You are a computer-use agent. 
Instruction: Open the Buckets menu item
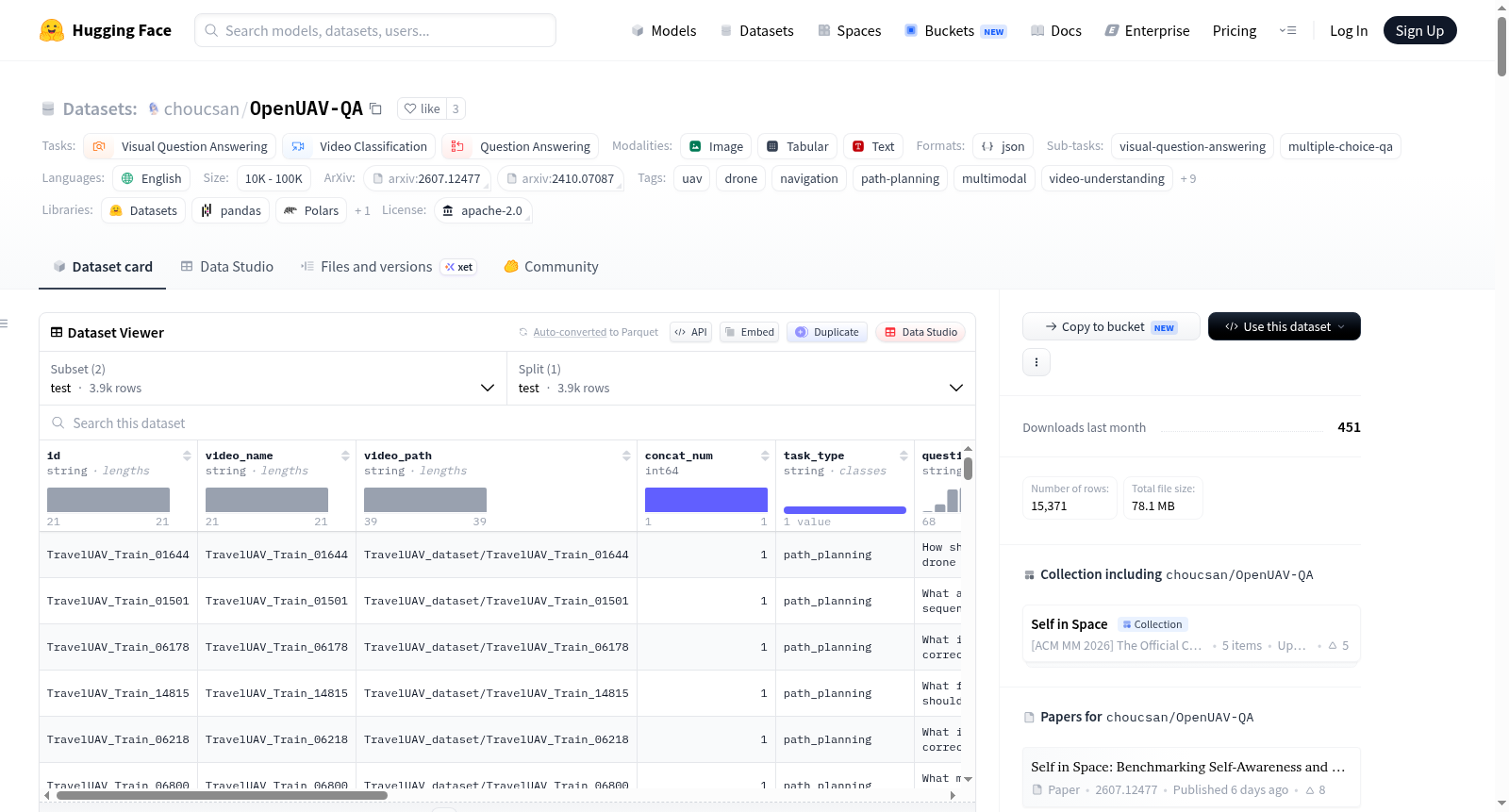pos(955,30)
